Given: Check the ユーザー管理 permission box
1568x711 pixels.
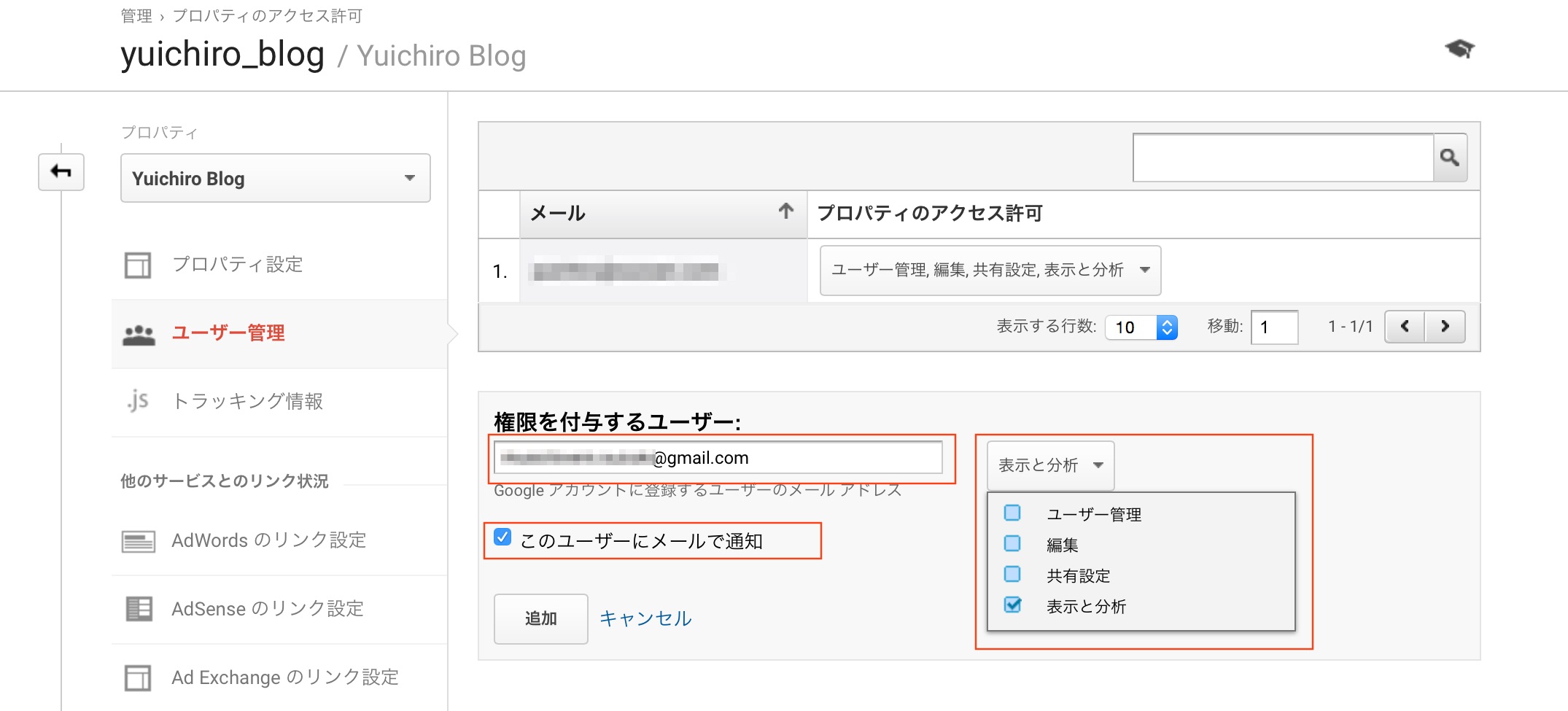Looking at the screenshot, I should 1012,513.
